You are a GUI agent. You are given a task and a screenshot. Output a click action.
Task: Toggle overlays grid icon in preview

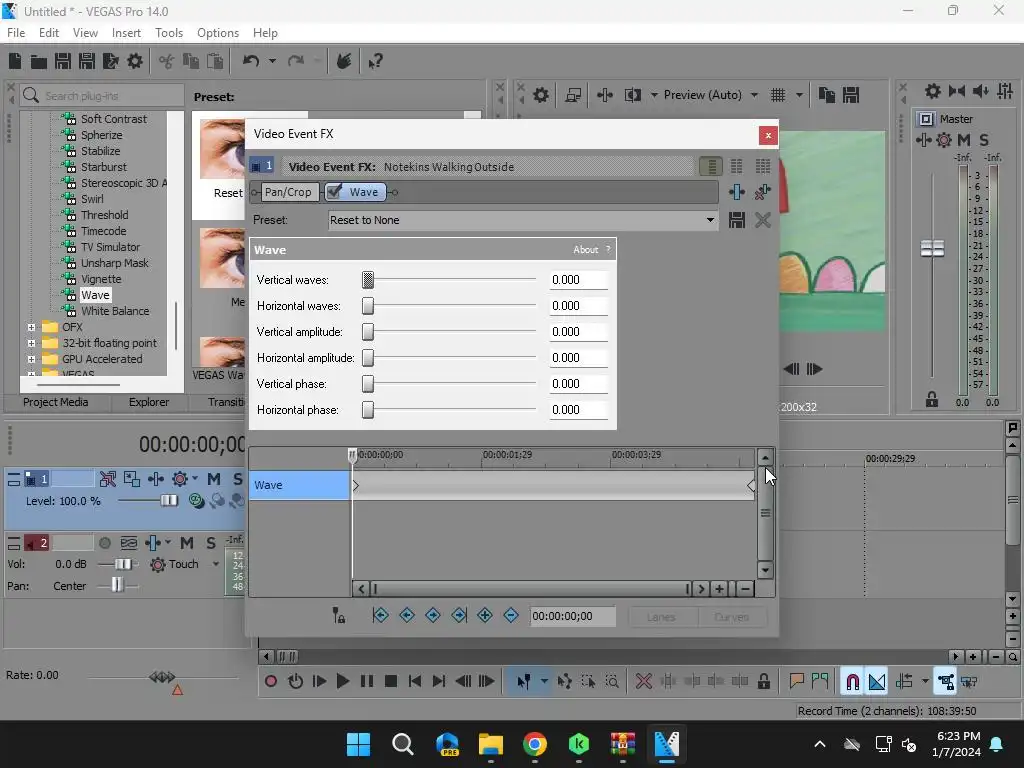(778, 95)
